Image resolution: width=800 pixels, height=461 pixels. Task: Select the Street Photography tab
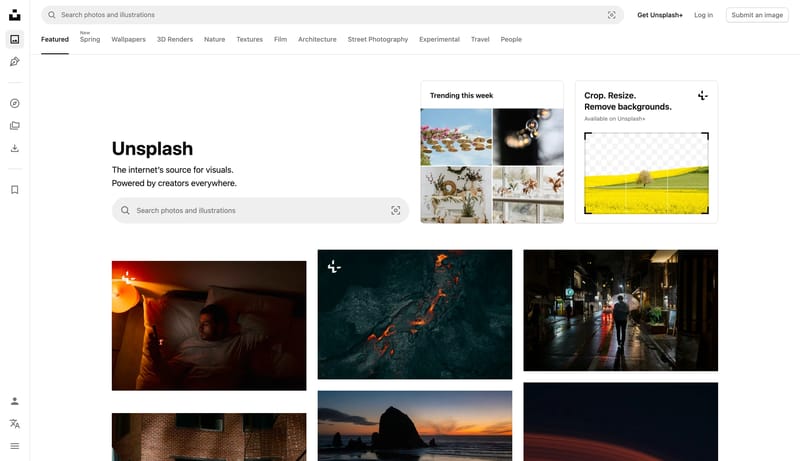tap(377, 39)
